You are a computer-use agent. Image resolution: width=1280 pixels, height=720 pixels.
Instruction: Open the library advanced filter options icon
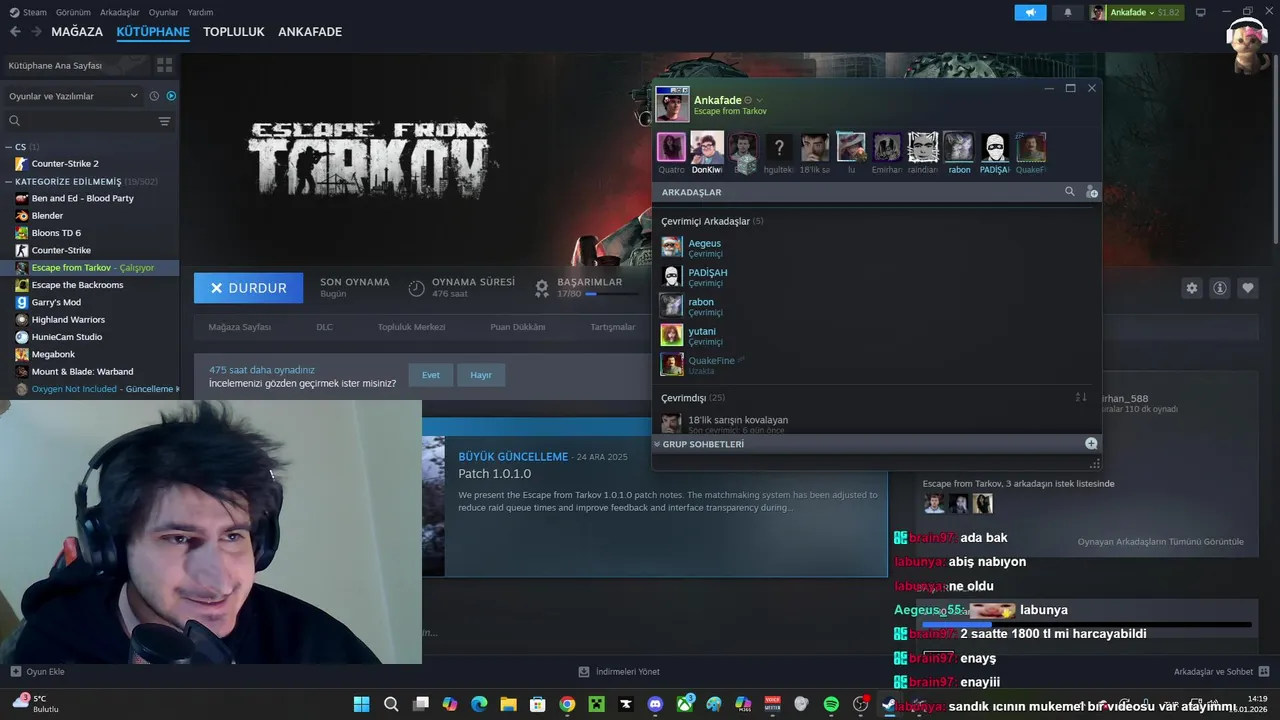click(164, 121)
